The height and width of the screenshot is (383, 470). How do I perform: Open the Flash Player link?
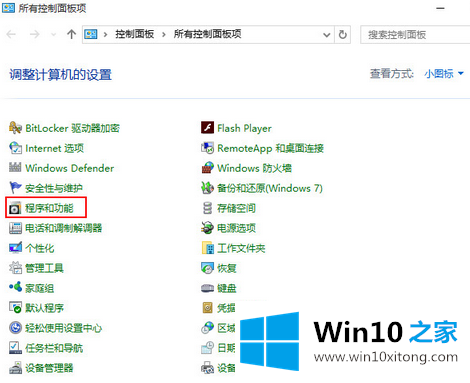(244, 128)
